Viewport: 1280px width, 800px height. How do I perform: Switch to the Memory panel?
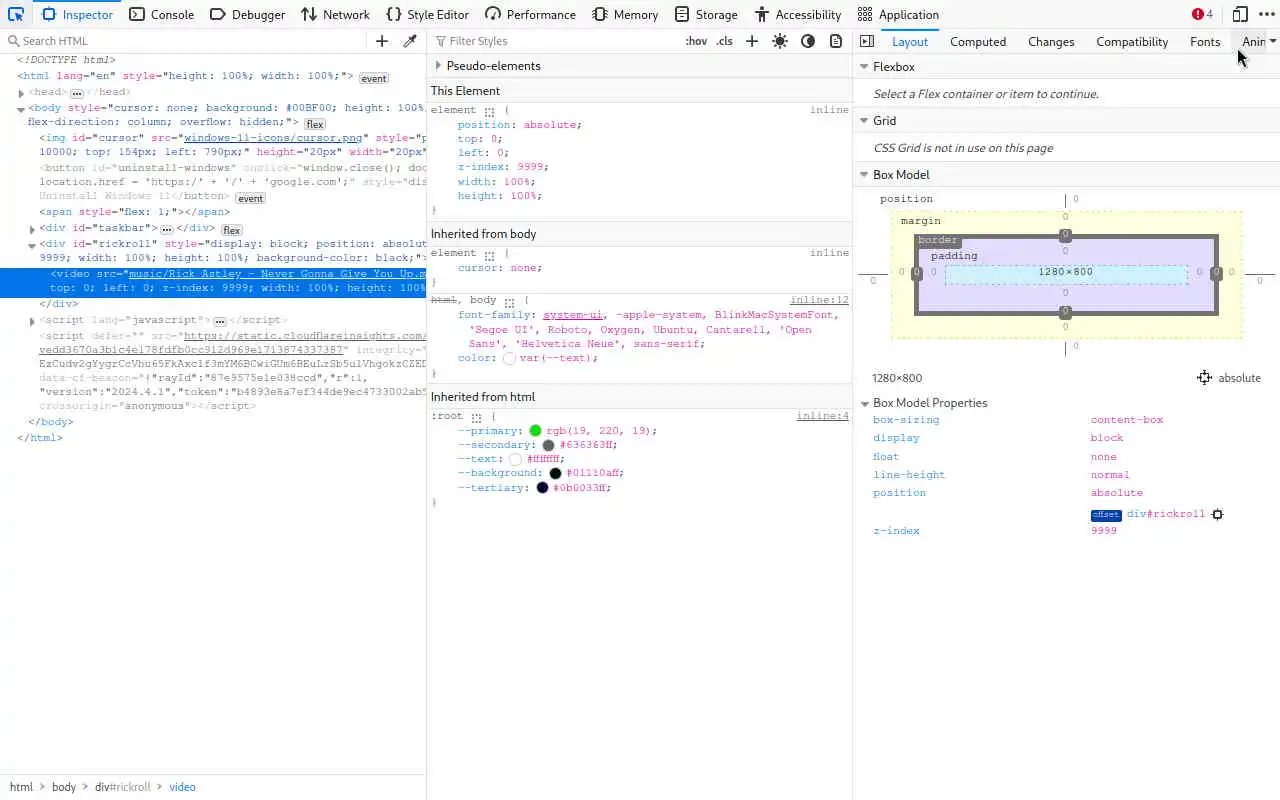625,14
